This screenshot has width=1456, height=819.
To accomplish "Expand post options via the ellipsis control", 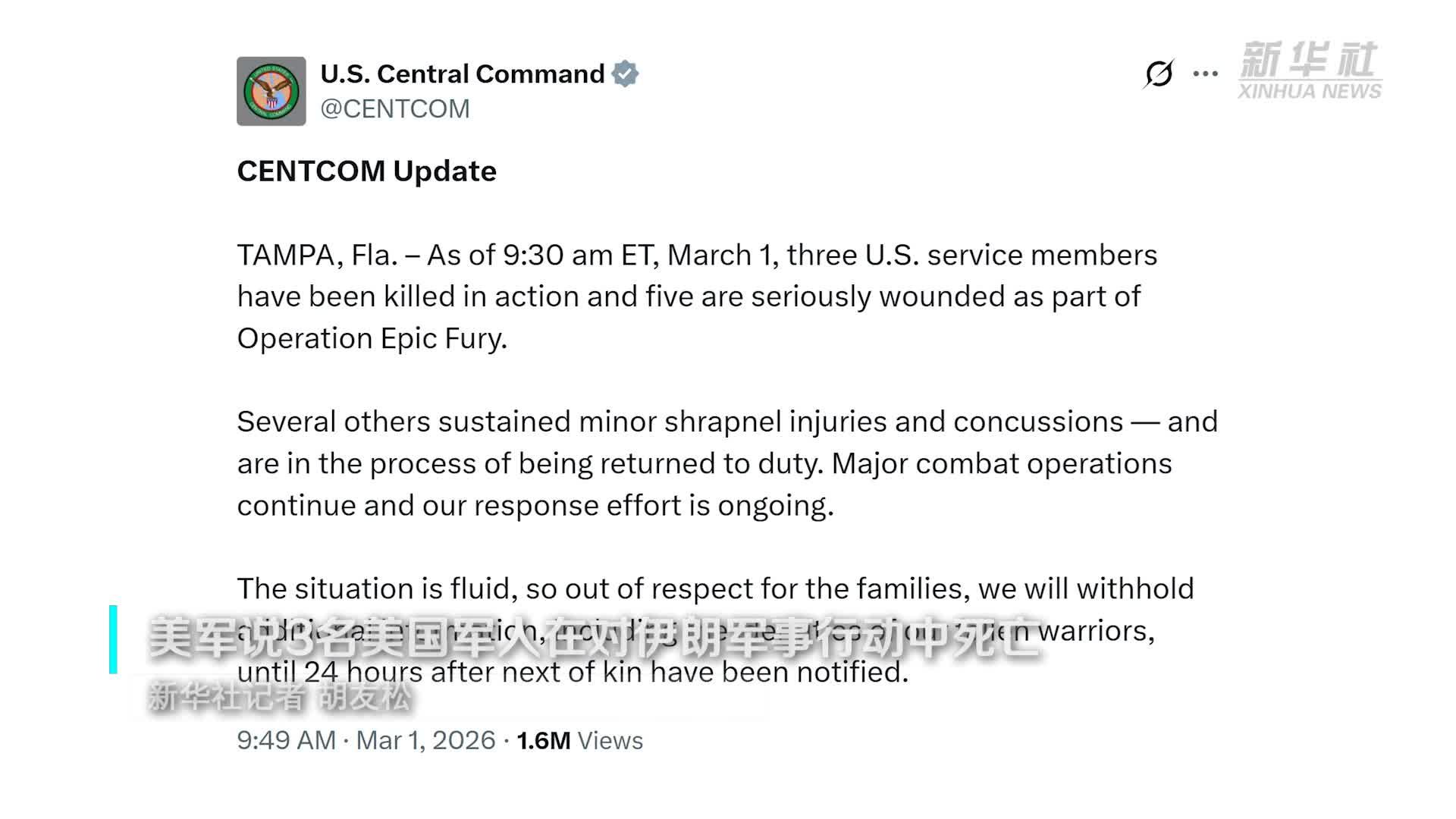I will tap(1204, 73).
